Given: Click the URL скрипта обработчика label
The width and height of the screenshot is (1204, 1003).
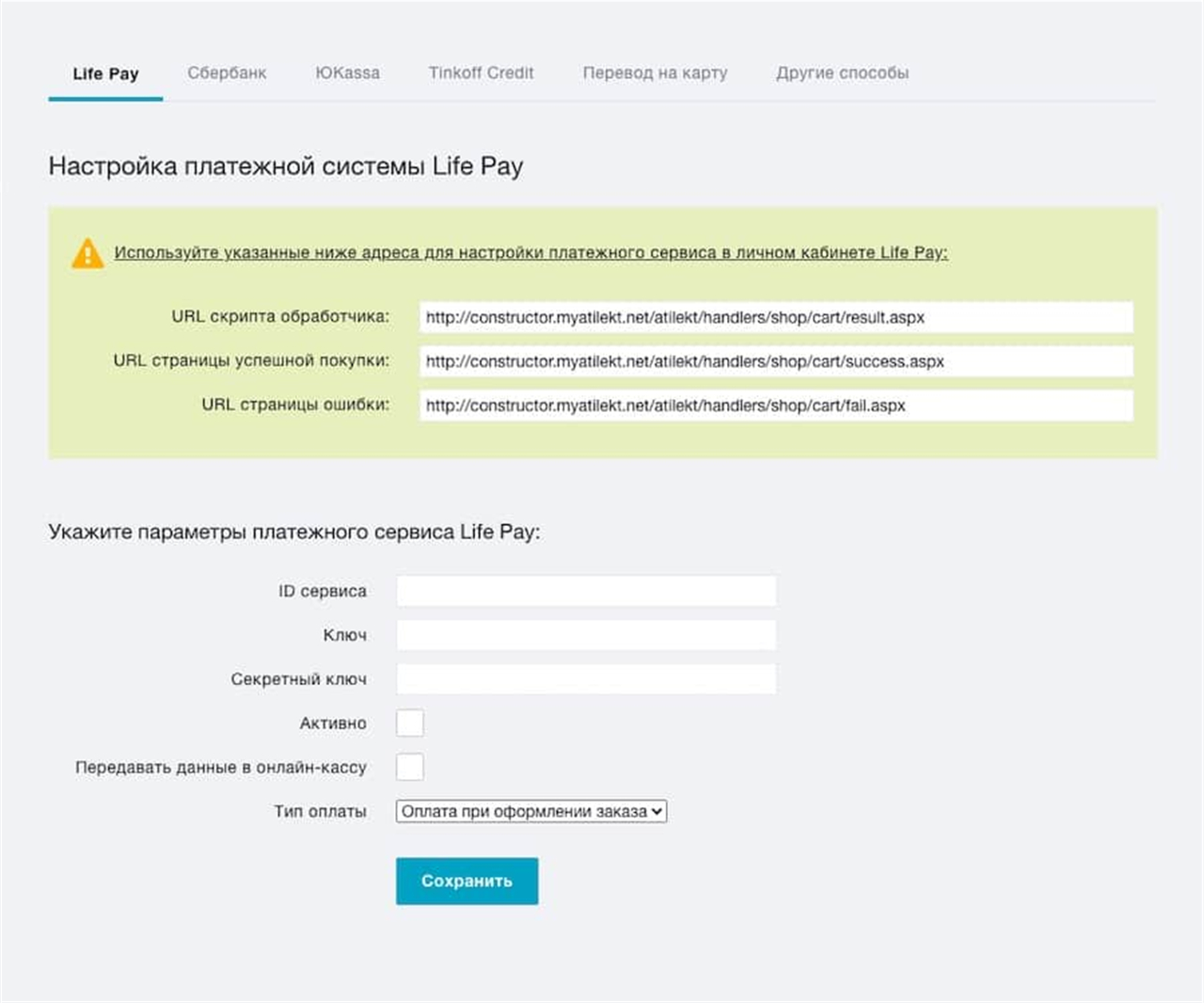Looking at the screenshot, I should click(x=280, y=316).
